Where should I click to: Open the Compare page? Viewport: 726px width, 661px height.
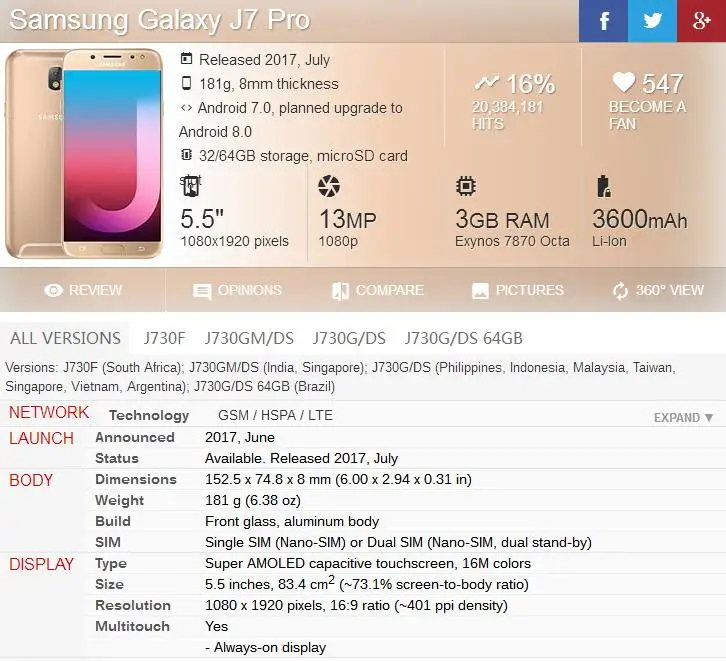pyautogui.click(x=378, y=290)
